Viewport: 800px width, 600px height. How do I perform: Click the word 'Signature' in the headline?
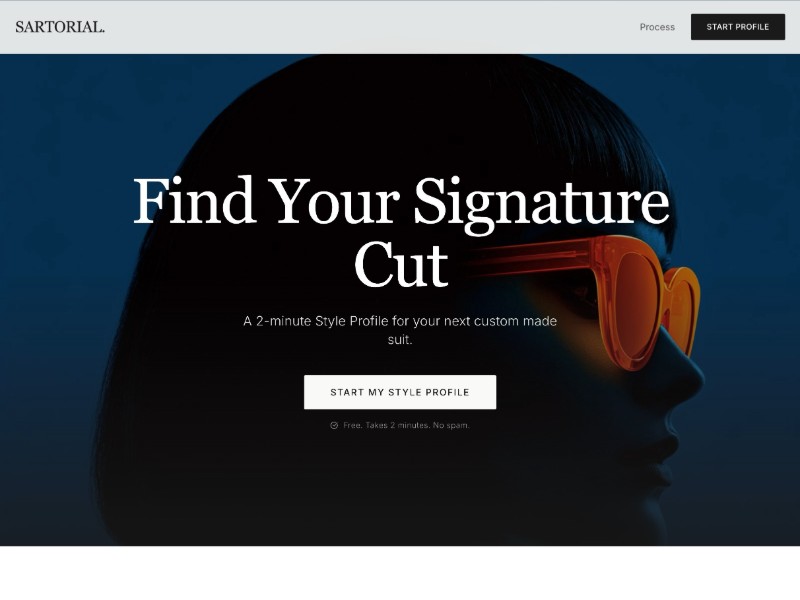541,202
